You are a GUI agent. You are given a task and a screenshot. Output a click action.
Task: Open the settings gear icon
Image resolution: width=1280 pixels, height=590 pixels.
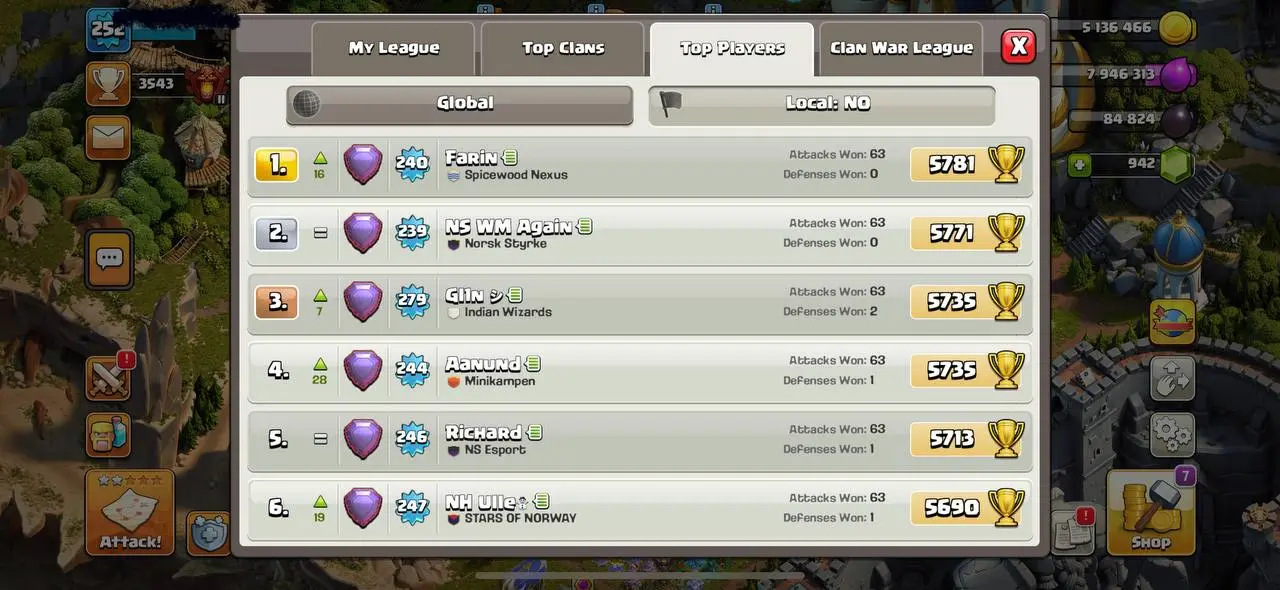1172,434
